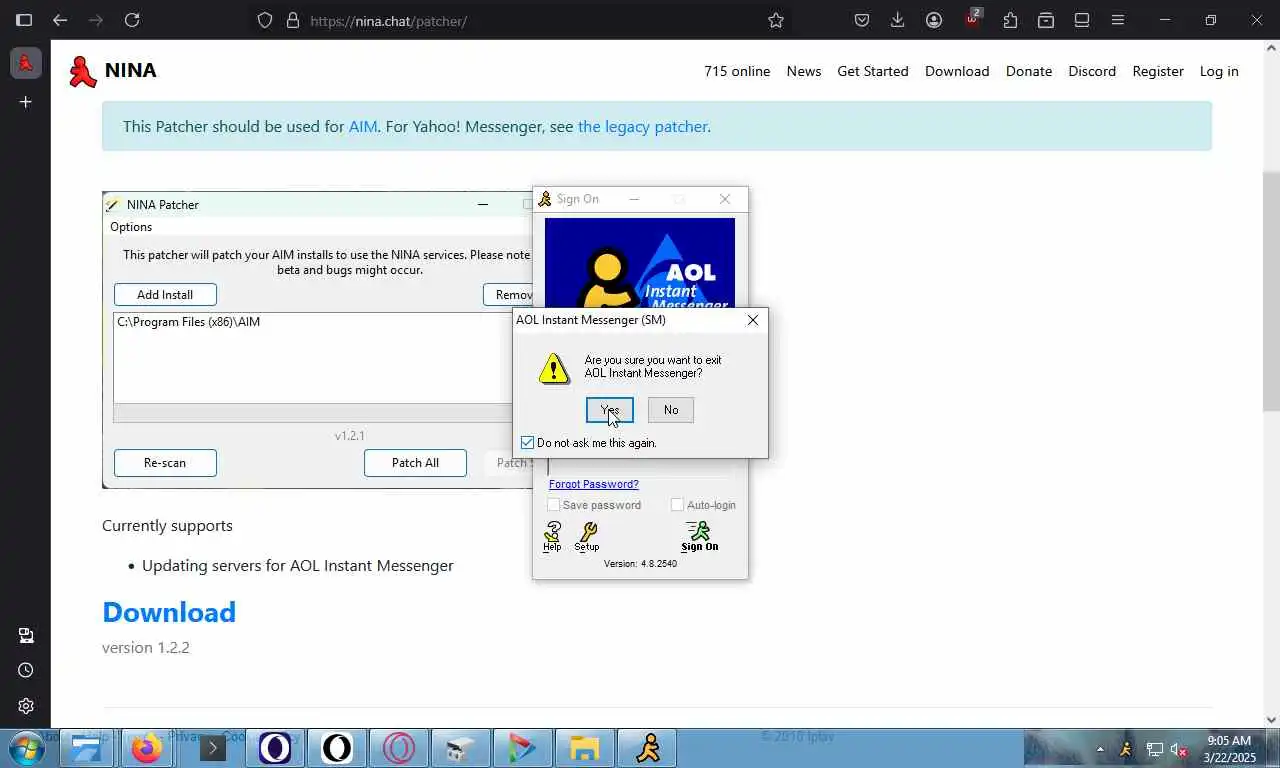1280x768 pixels.
Task: Go back with the browser back arrow
Action: 60,20
